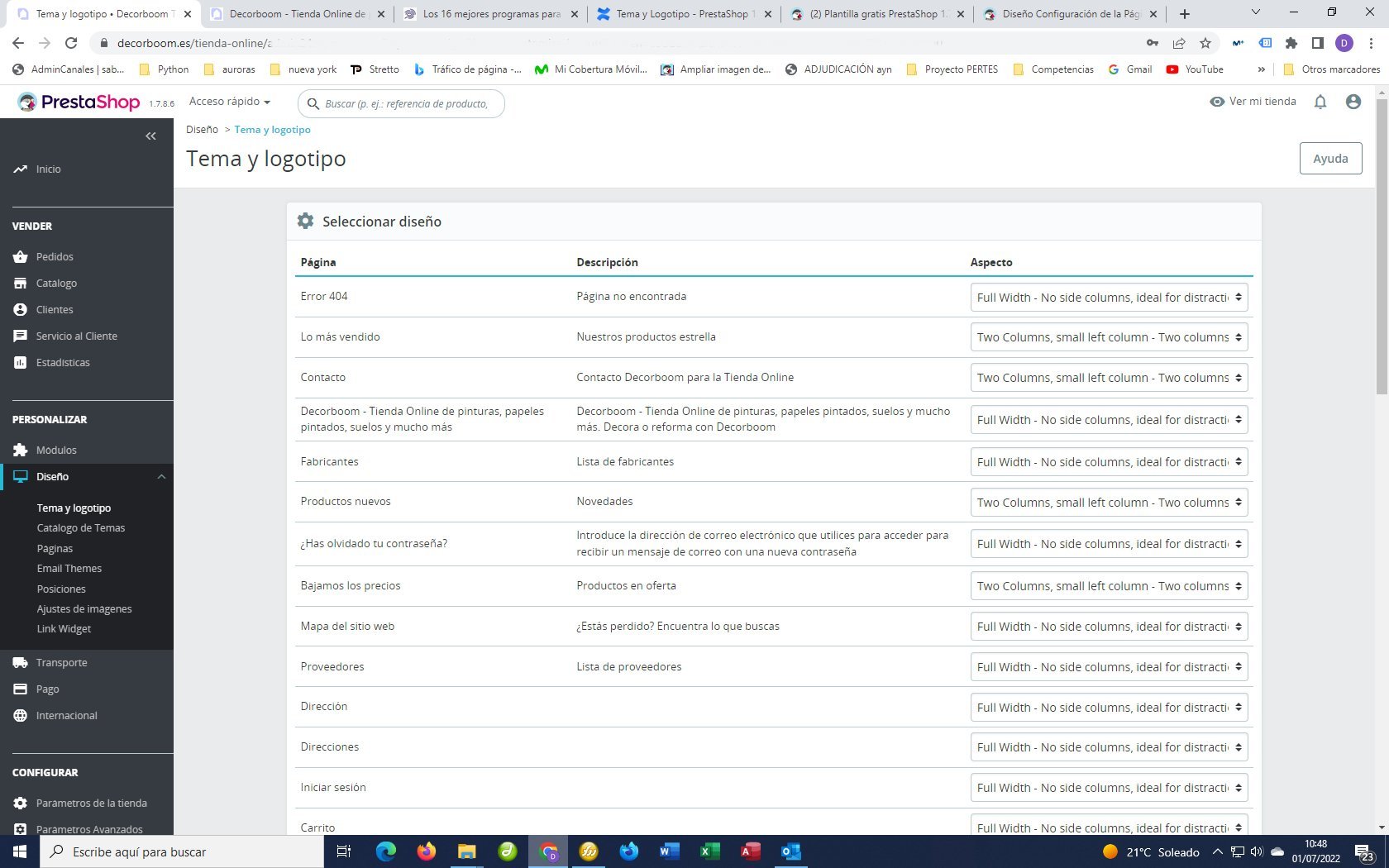Collapse the PrestaShop sidebar menu

click(x=150, y=136)
